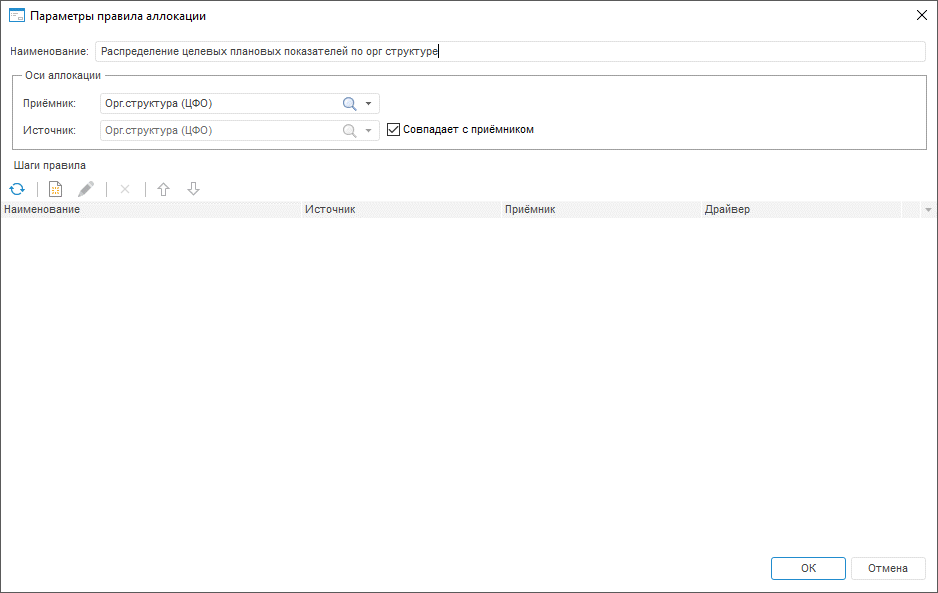The image size is (938, 593).
Task: Click the 'Наименование' column header
Action: 150,210
